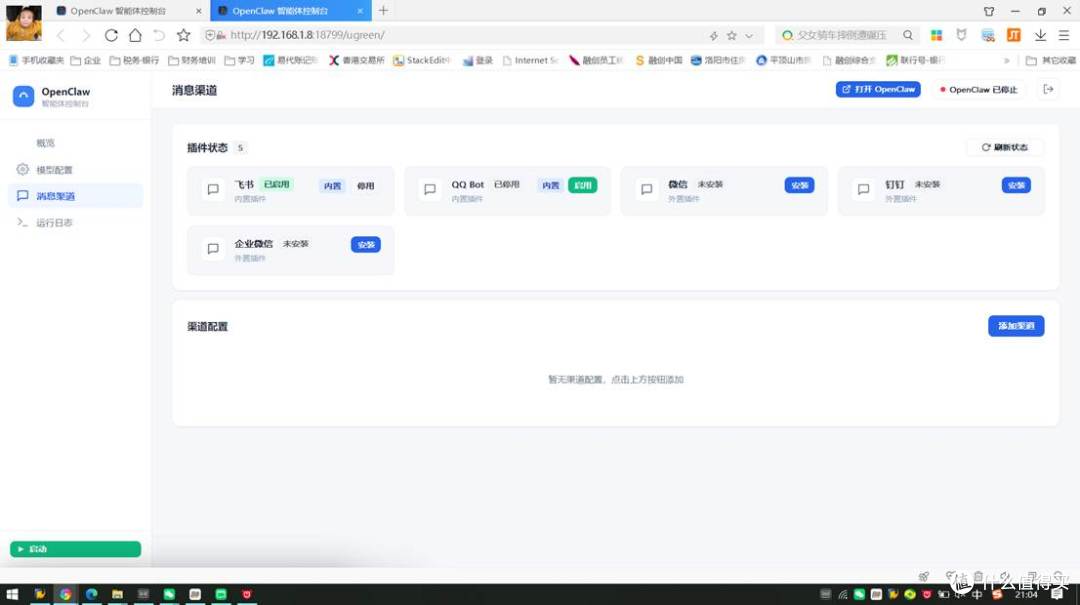Open the 税务-银行 bookmark folder
Viewport: 1080px width, 605px height.
coord(134,61)
